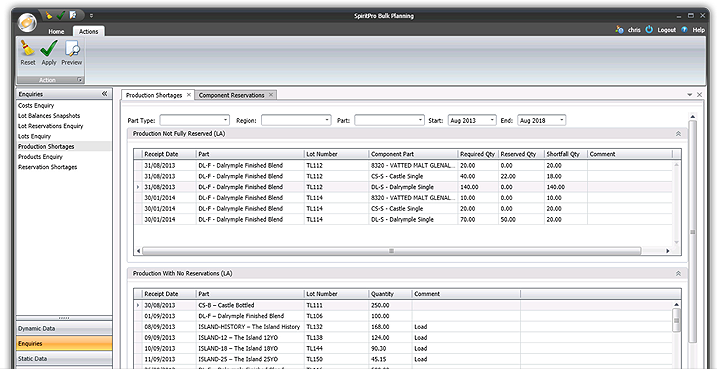717x369 pixels.
Task: Switch to the Home ribbon tab
Action: pos(56,32)
